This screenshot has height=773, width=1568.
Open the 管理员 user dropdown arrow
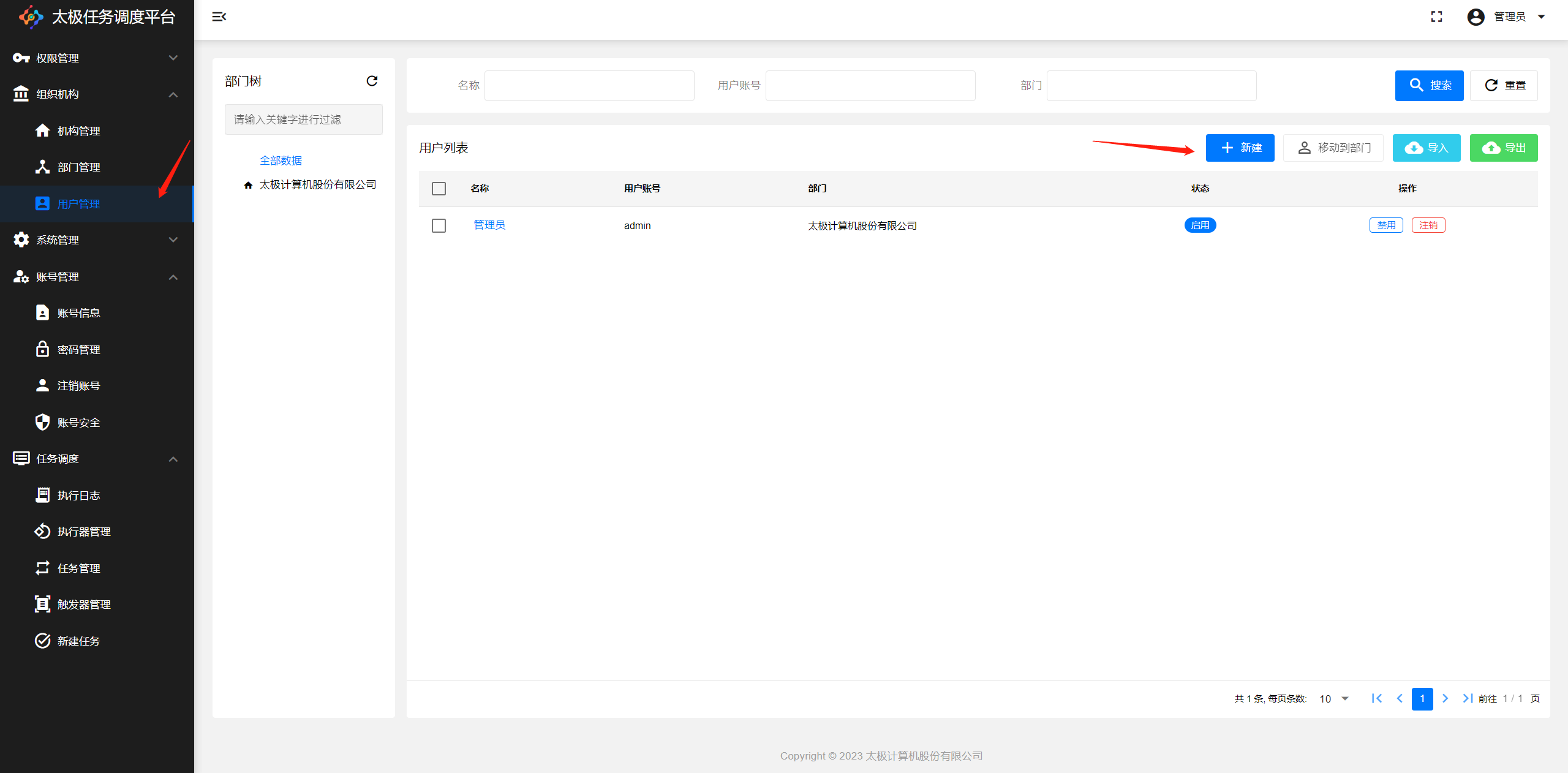[1542, 17]
